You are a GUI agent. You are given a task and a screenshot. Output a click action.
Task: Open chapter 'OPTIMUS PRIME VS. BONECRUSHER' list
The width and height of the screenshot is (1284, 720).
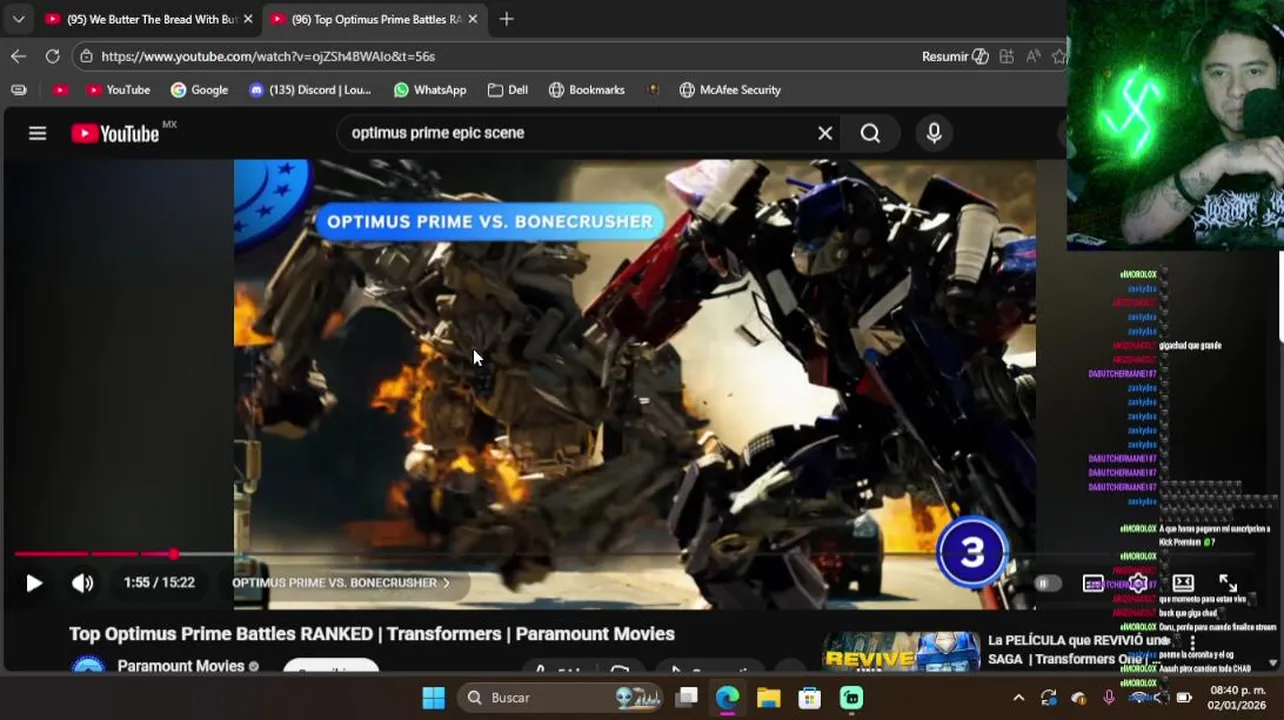tap(340, 583)
